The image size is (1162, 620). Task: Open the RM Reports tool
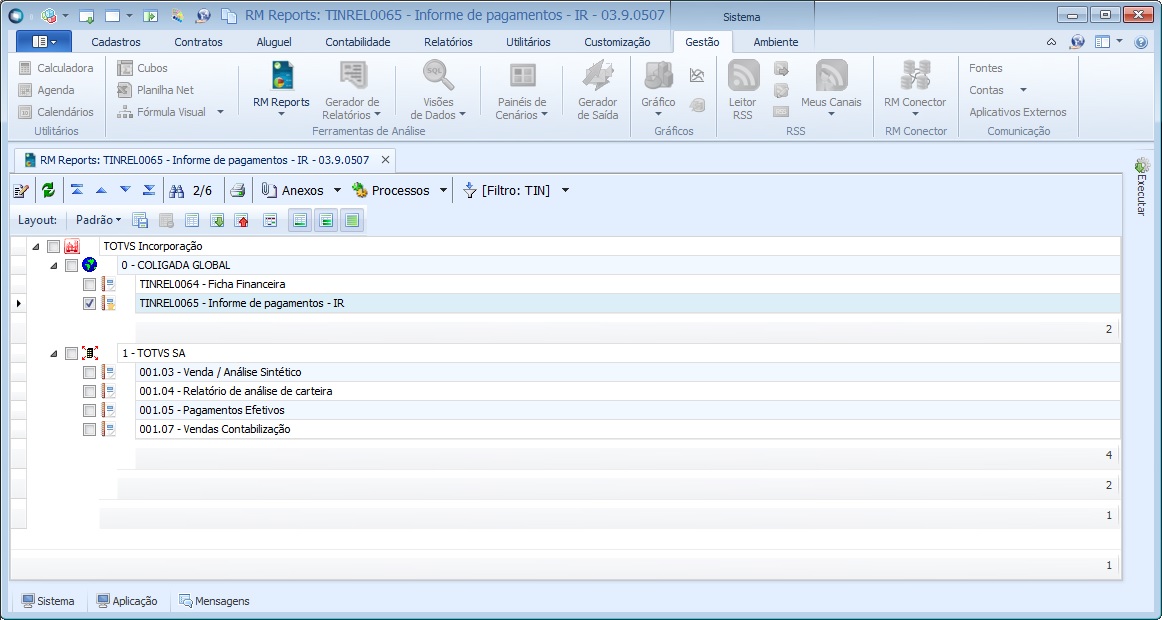click(281, 87)
